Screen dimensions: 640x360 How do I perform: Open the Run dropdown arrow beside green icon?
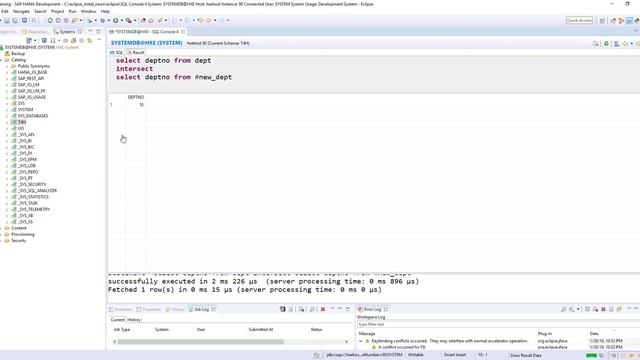pyautogui.click(x=122, y=20)
